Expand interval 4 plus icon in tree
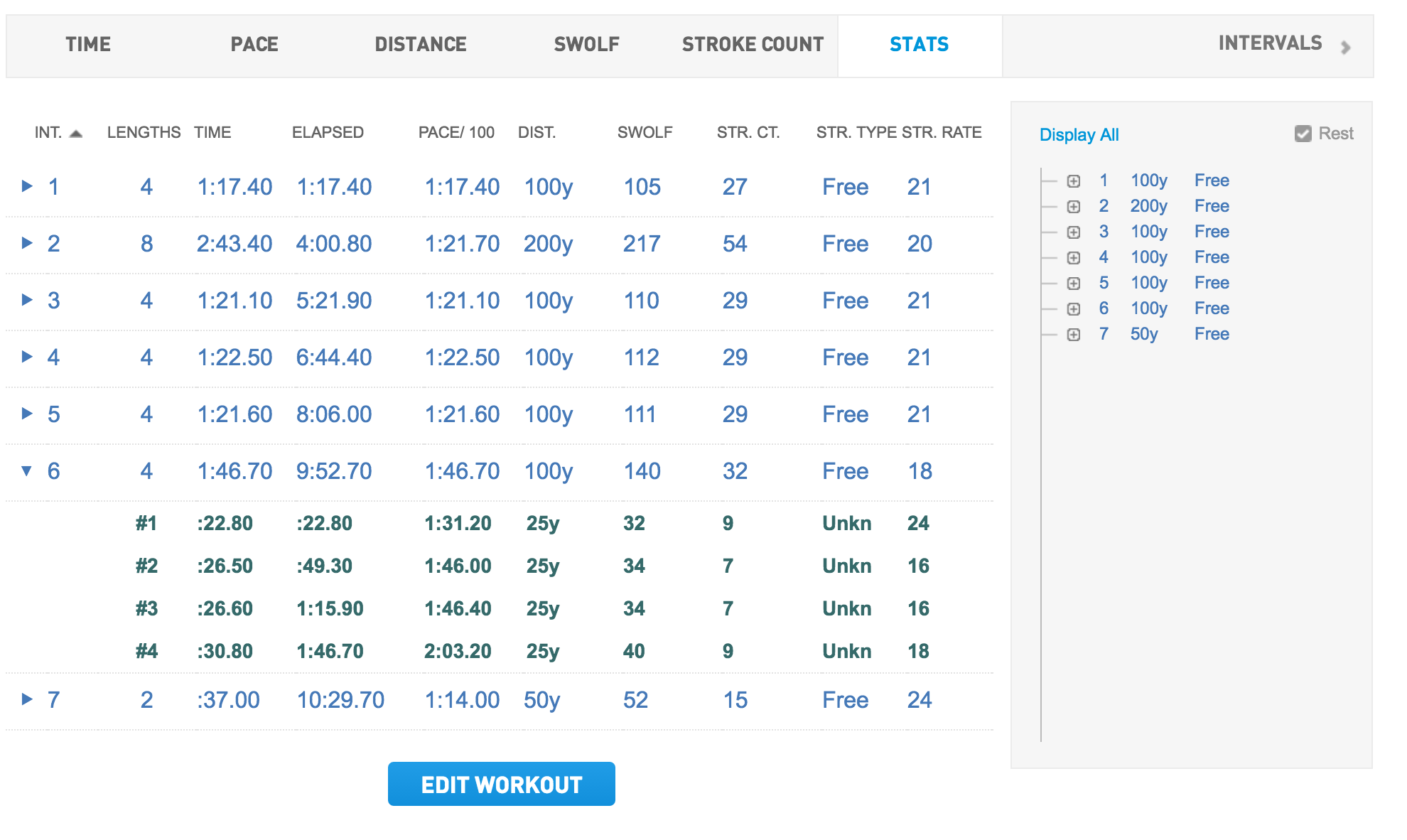 click(1073, 258)
